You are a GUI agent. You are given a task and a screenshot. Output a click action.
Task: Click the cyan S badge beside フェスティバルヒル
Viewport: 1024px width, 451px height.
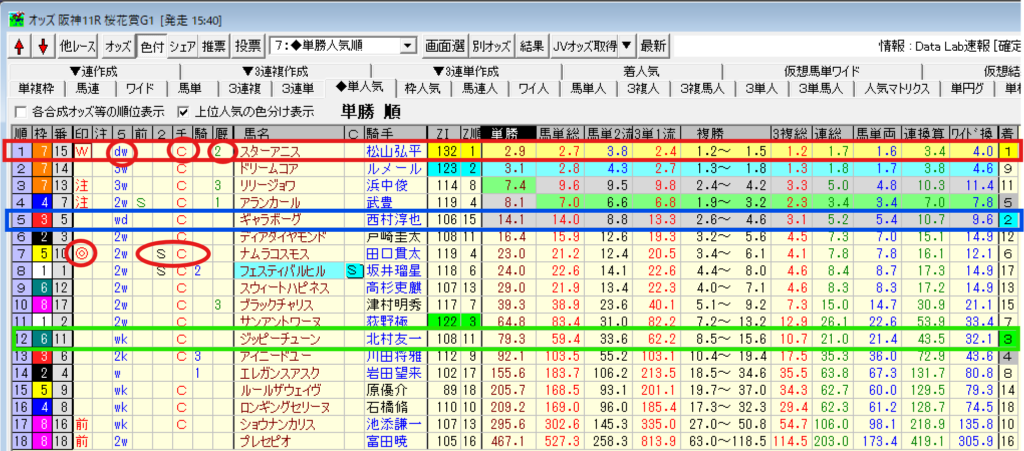[353, 270]
